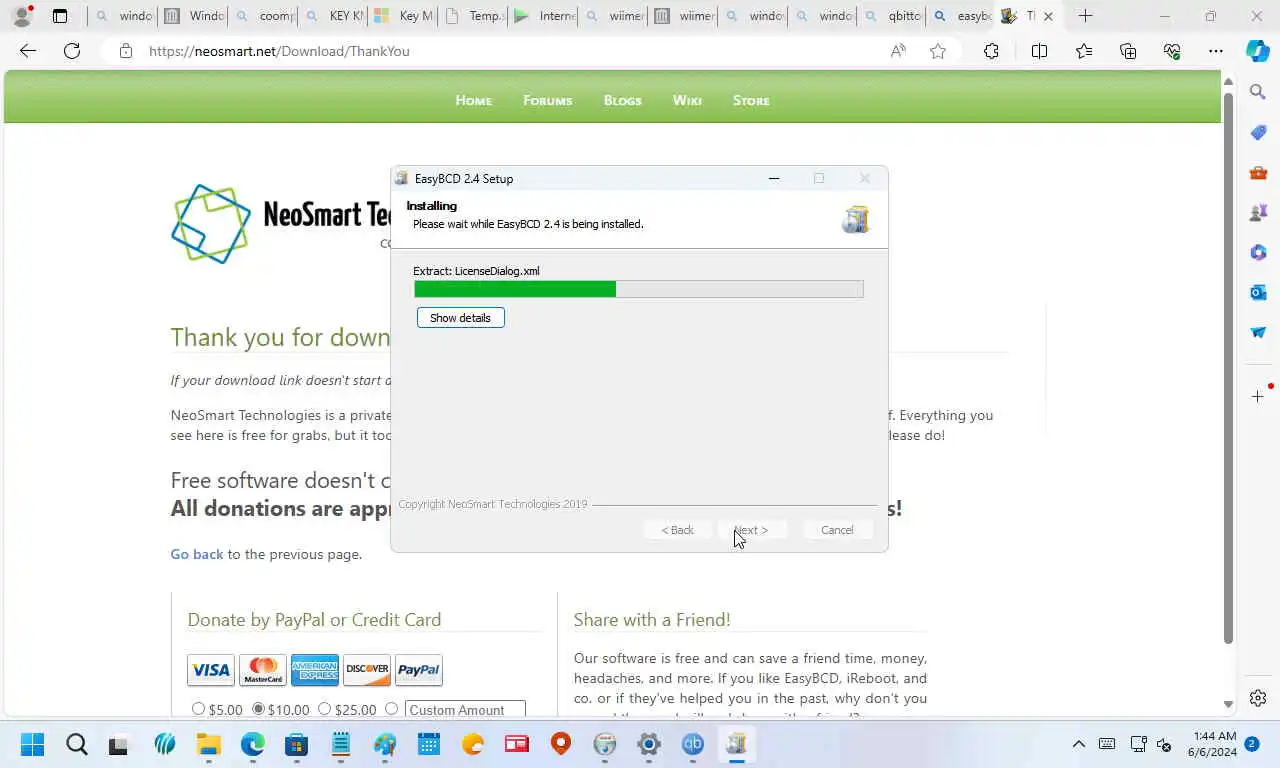The width and height of the screenshot is (1280, 768).
Task: Click the Read aloud icon in address bar
Action: tap(898, 51)
